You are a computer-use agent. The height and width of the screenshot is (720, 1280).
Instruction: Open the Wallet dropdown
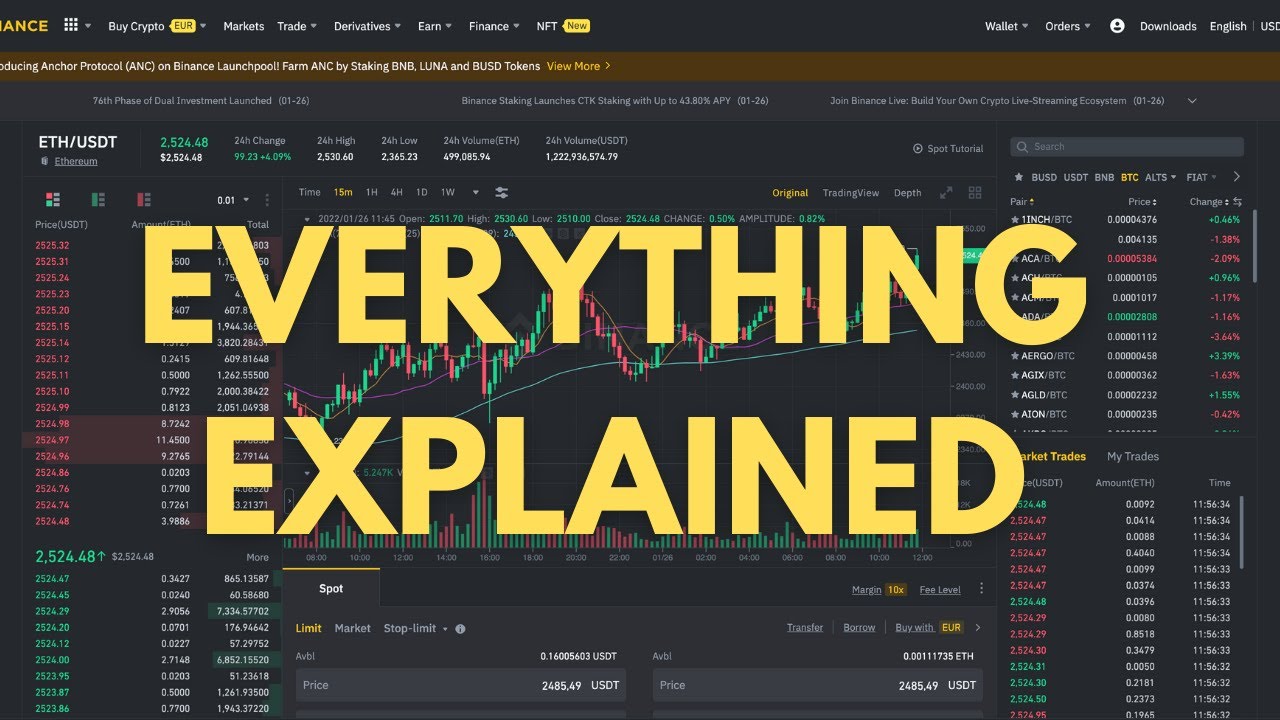(1007, 26)
